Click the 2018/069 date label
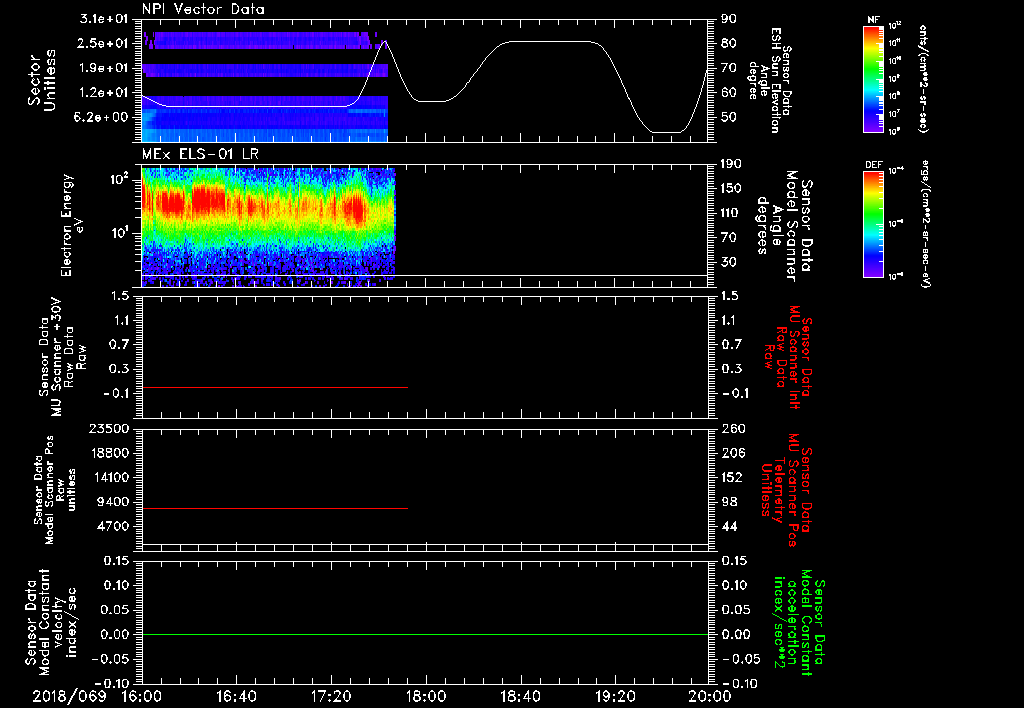 click(70, 696)
